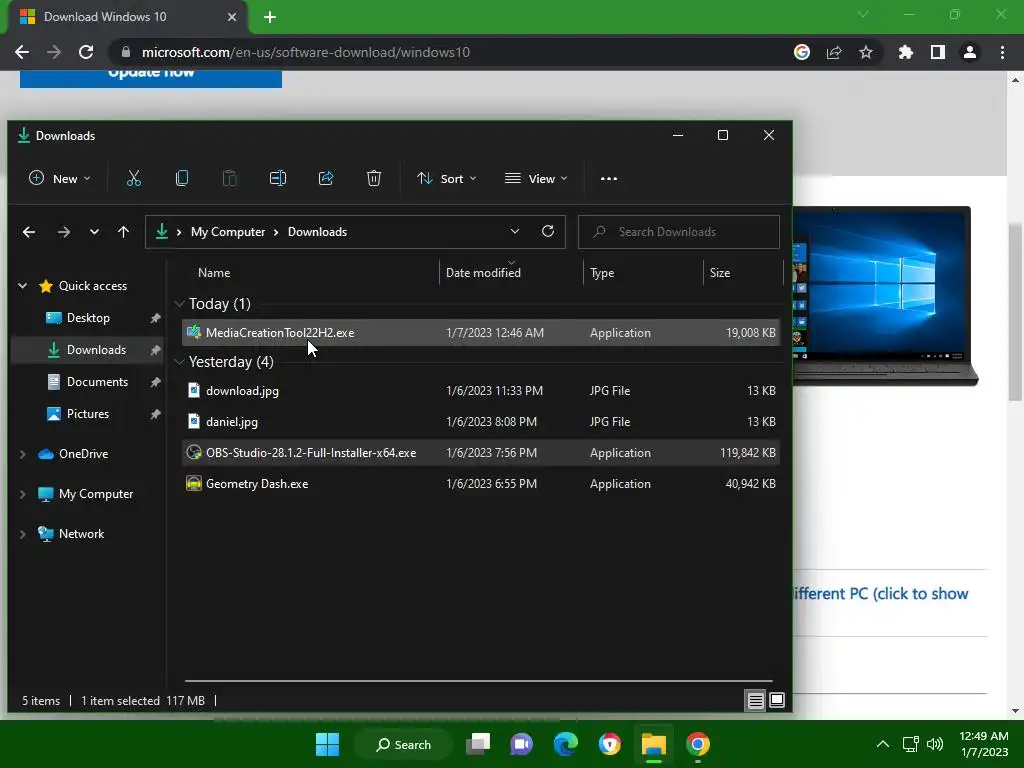Open recent locations dropdown arrow
1024x768 pixels.
click(94, 232)
